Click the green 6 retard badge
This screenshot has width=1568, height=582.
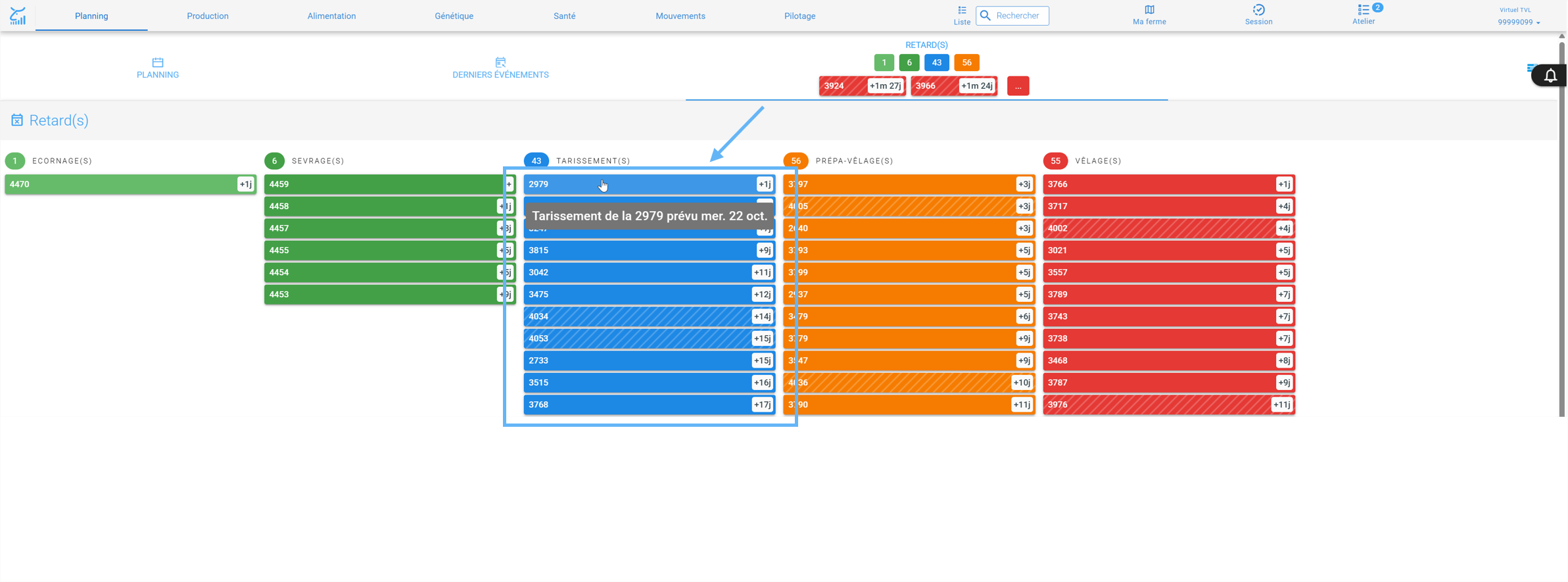[x=909, y=62]
